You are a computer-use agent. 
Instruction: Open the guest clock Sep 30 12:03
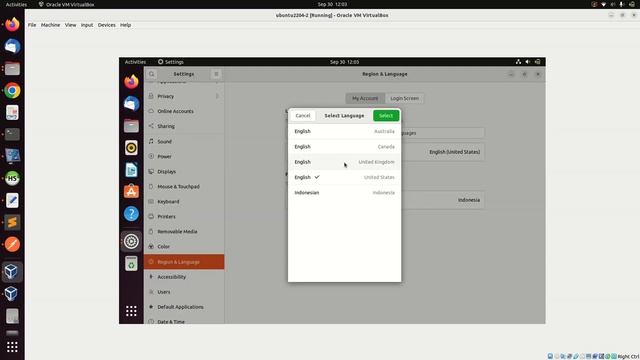tap(344, 62)
